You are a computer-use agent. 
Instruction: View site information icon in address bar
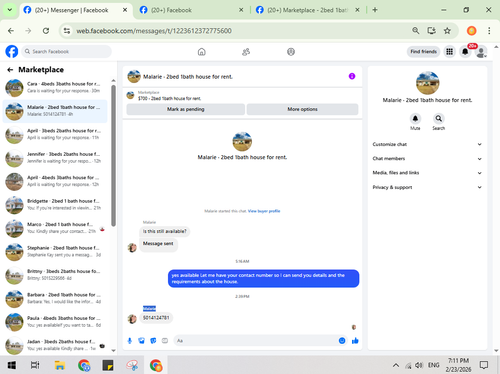click(x=67, y=31)
